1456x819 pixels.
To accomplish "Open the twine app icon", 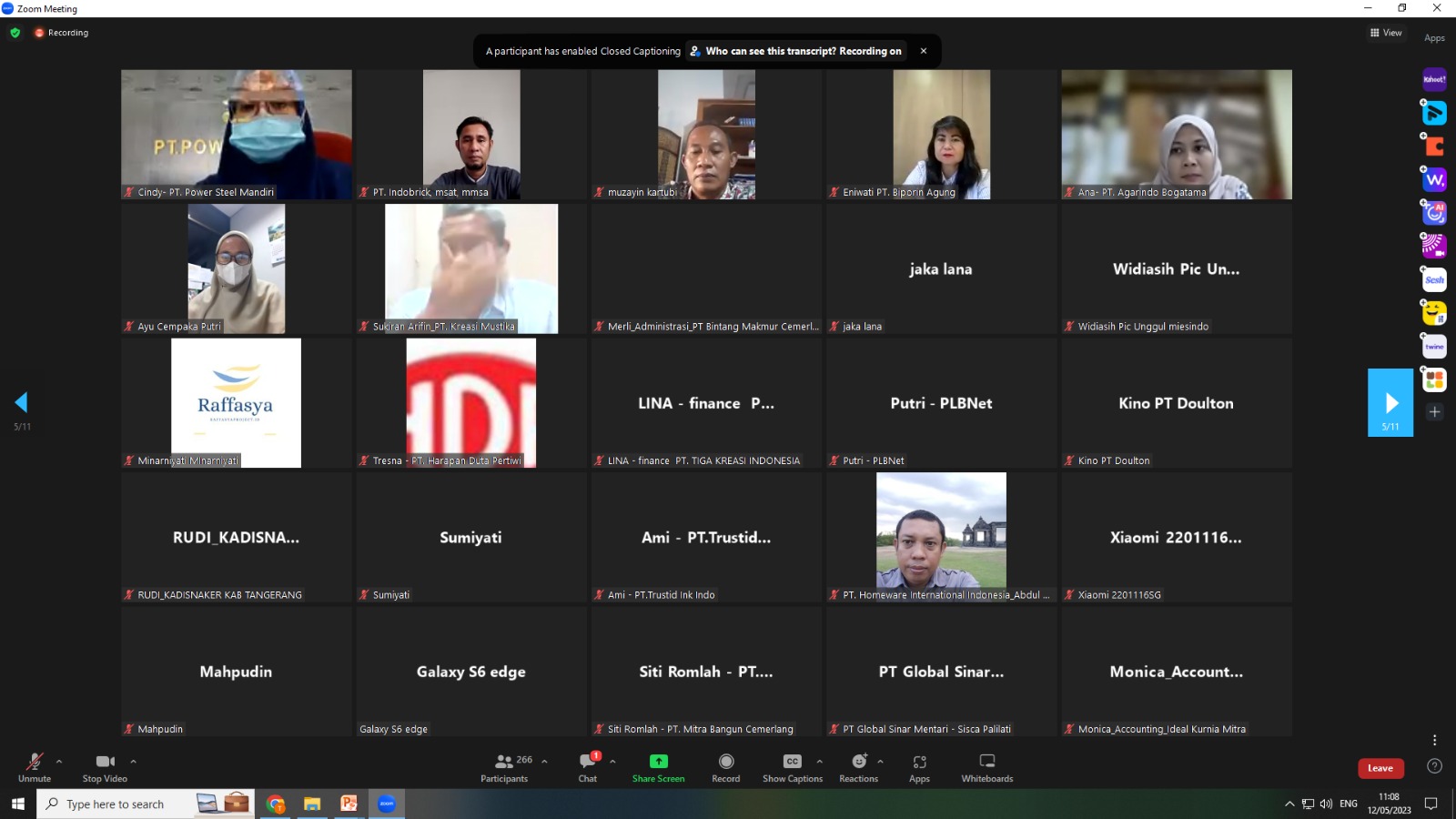I will [x=1434, y=347].
